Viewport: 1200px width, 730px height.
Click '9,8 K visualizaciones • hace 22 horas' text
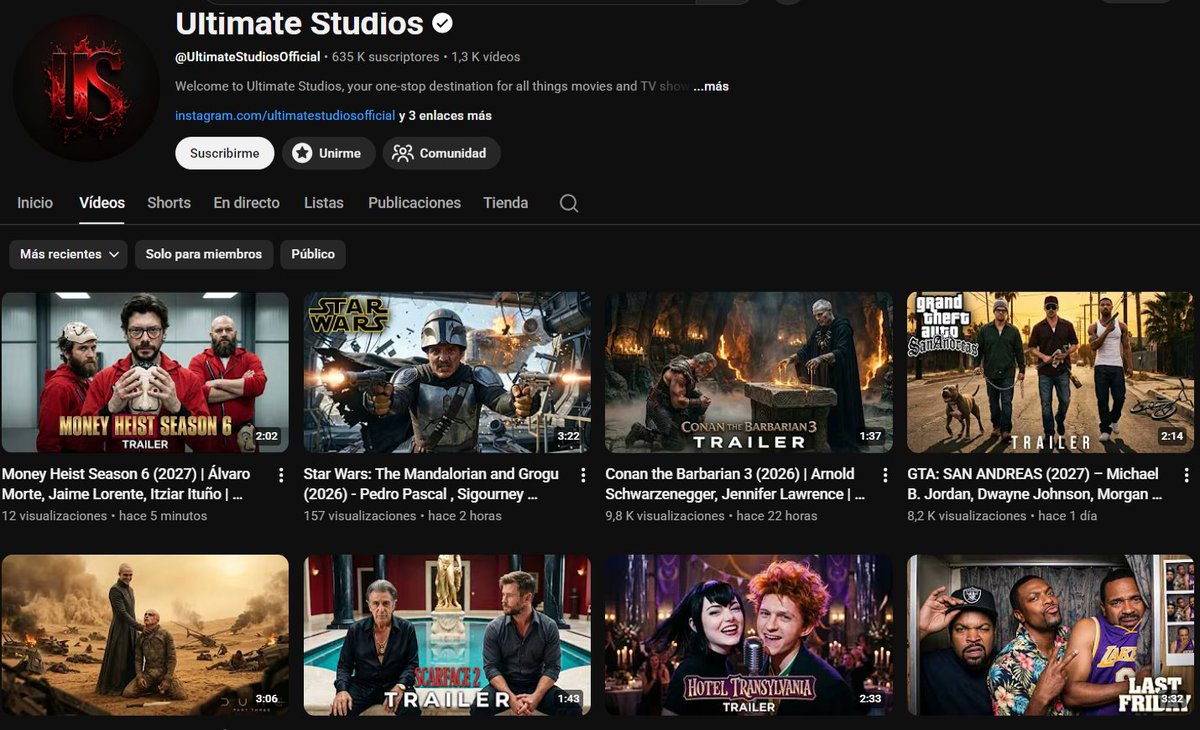(x=712, y=516)
